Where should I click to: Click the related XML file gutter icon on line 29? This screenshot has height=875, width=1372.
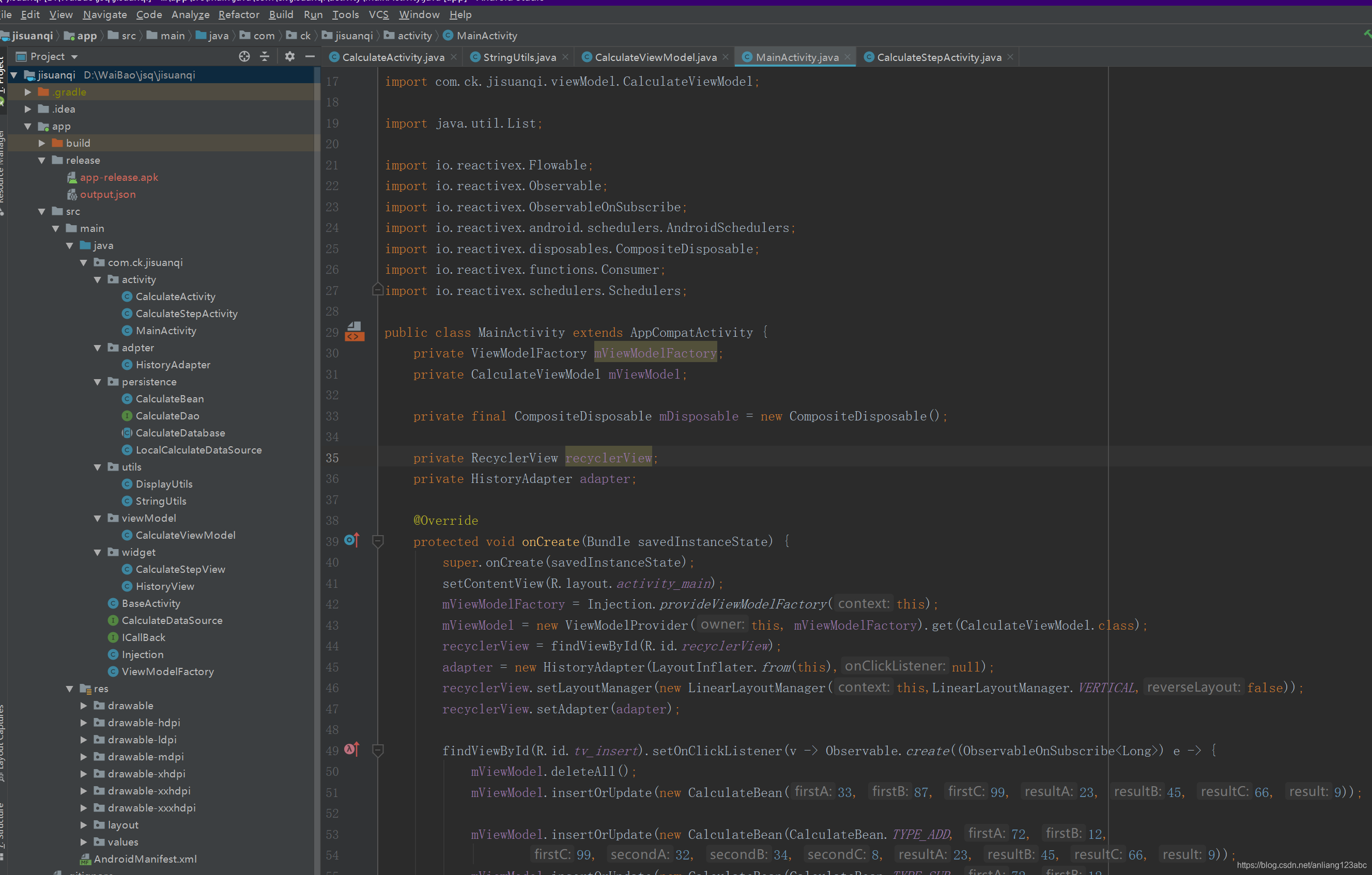[x=354, y=332]
